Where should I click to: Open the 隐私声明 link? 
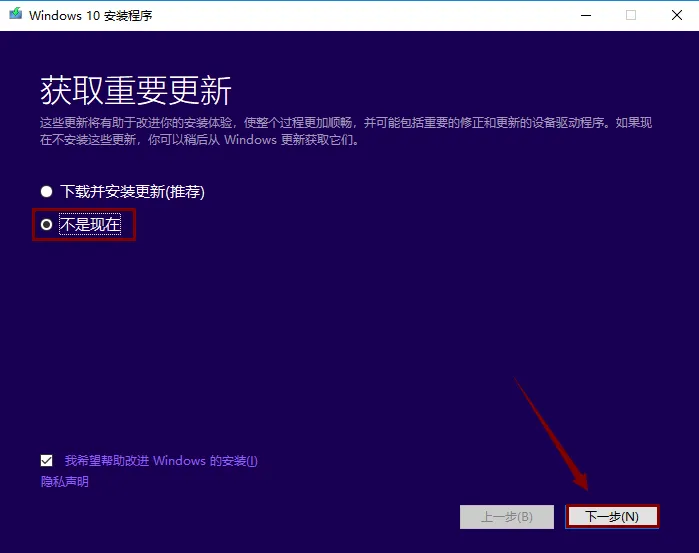pyautogui.click(x=65, y=482)
